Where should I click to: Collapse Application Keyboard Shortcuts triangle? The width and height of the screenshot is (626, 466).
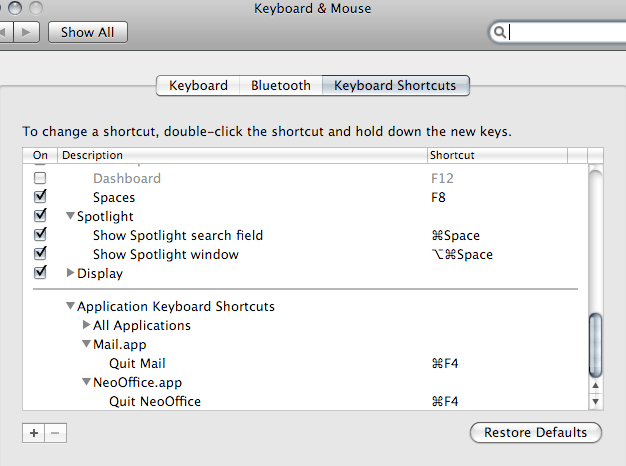coord(70,306)
